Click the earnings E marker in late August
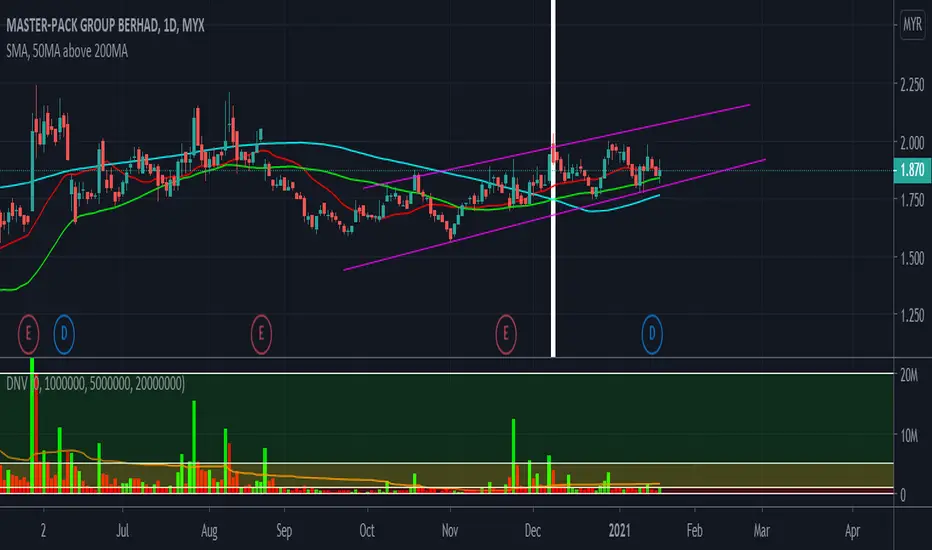The image size is (932, 550). point(261,334)
